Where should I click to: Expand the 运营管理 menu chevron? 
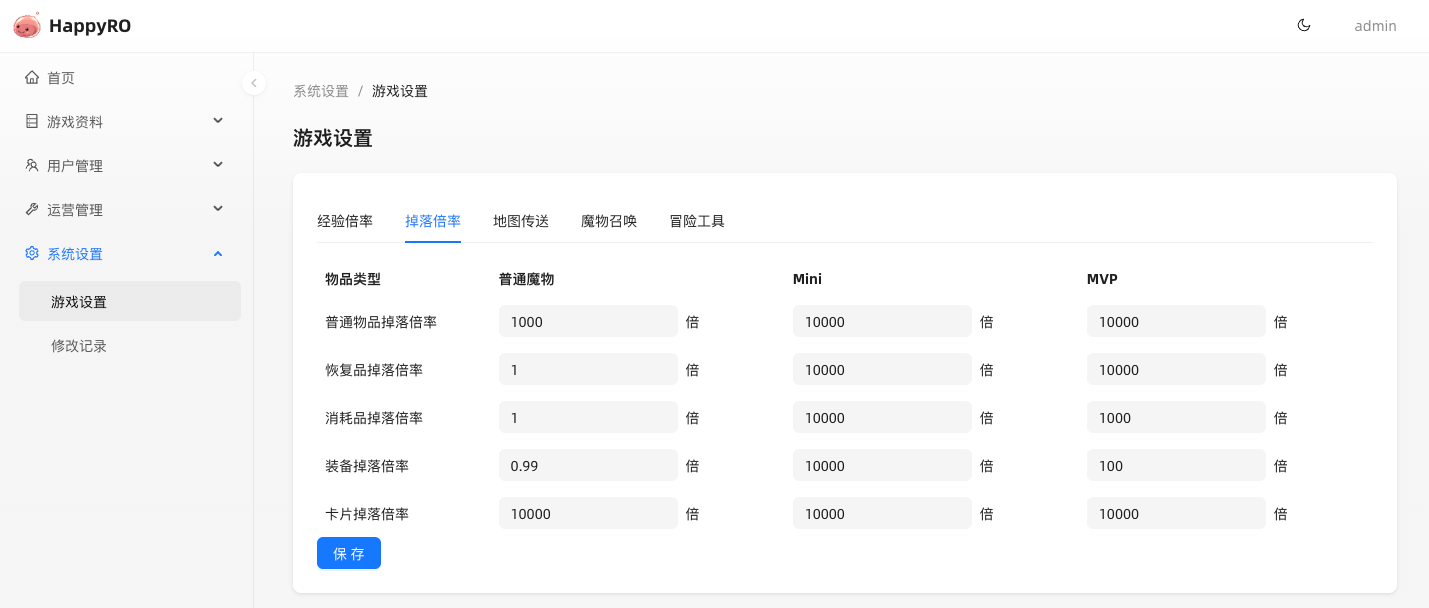218,209
